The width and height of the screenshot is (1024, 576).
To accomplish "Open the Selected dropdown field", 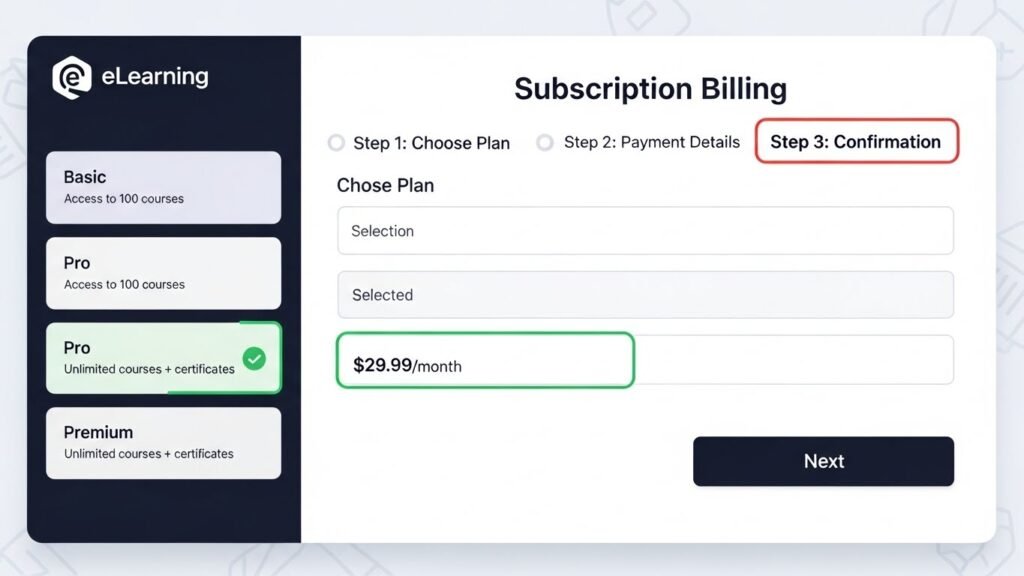I will tap(645, 295).
